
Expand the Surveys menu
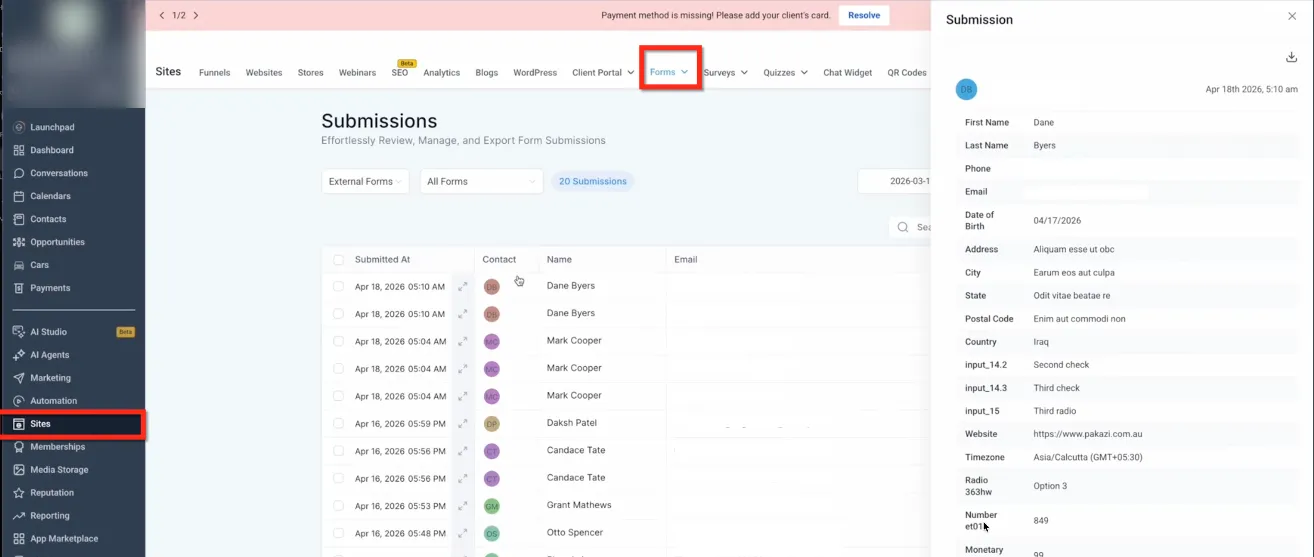(x=726, y=73)
